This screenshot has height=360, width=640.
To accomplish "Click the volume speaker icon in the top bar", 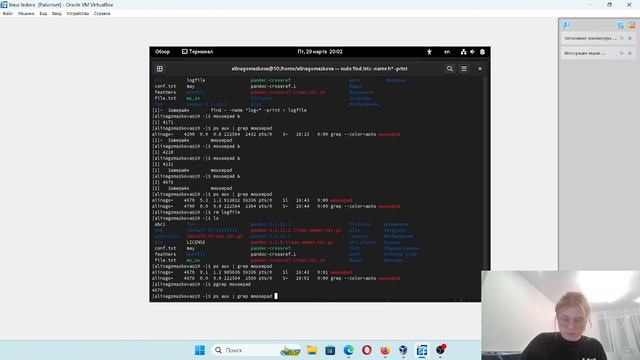I will point(473,52).
